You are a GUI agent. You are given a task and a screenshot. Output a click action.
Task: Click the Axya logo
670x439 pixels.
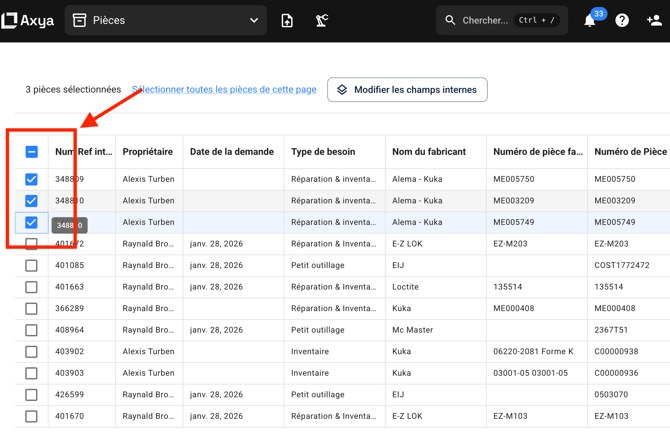click(28, 20)
